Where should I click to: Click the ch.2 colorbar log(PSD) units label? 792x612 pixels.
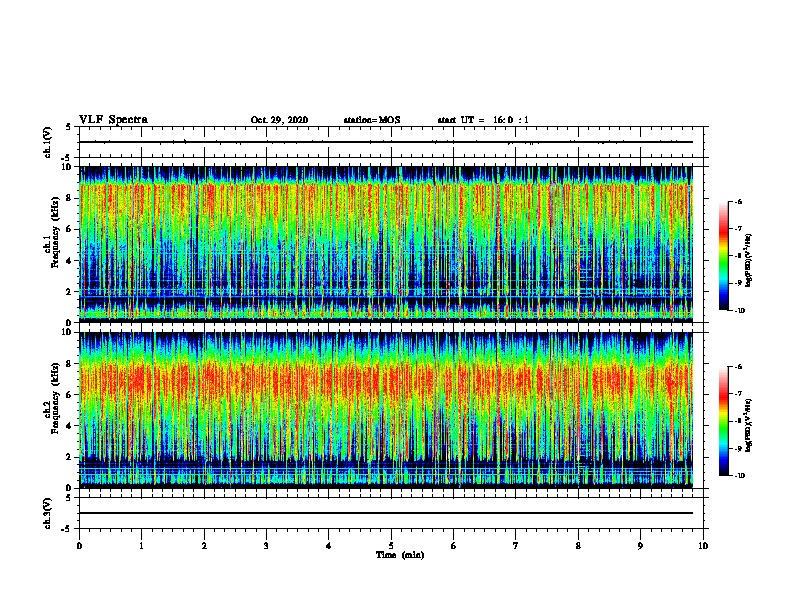[749, 426]
